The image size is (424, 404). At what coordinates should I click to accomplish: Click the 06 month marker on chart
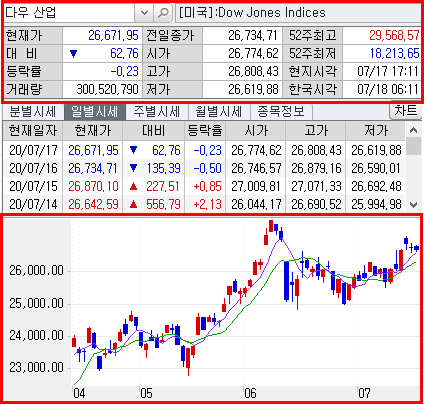pyautogui.click(x=250, y=394)
